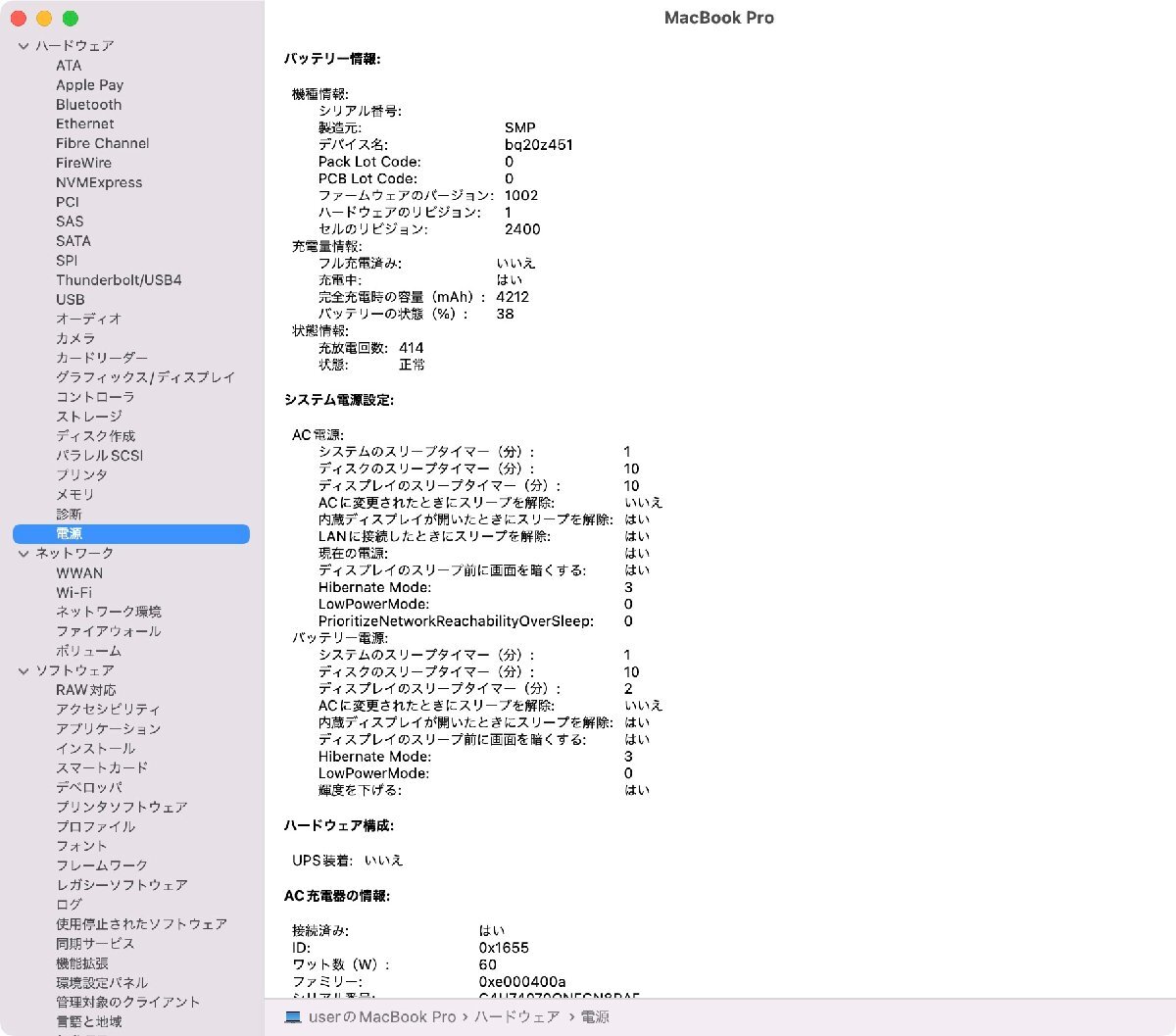Image resolution: width=1176 pixels, height=1036 pixels.
Task: Select the highlighted 電源 sidebar entry
Action: point(70,533)
